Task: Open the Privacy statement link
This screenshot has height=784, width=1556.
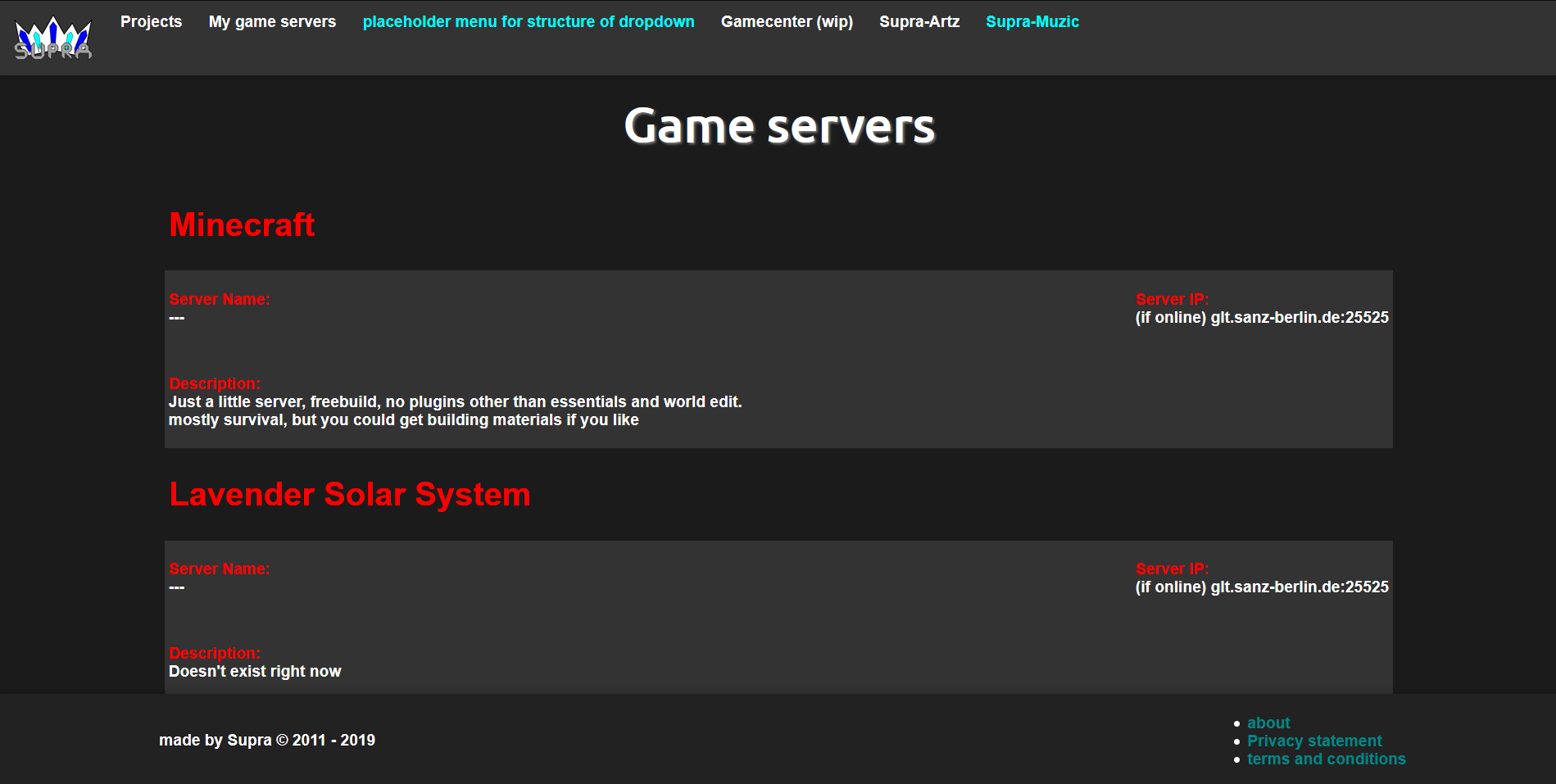Action: (x=1313, y=741)
